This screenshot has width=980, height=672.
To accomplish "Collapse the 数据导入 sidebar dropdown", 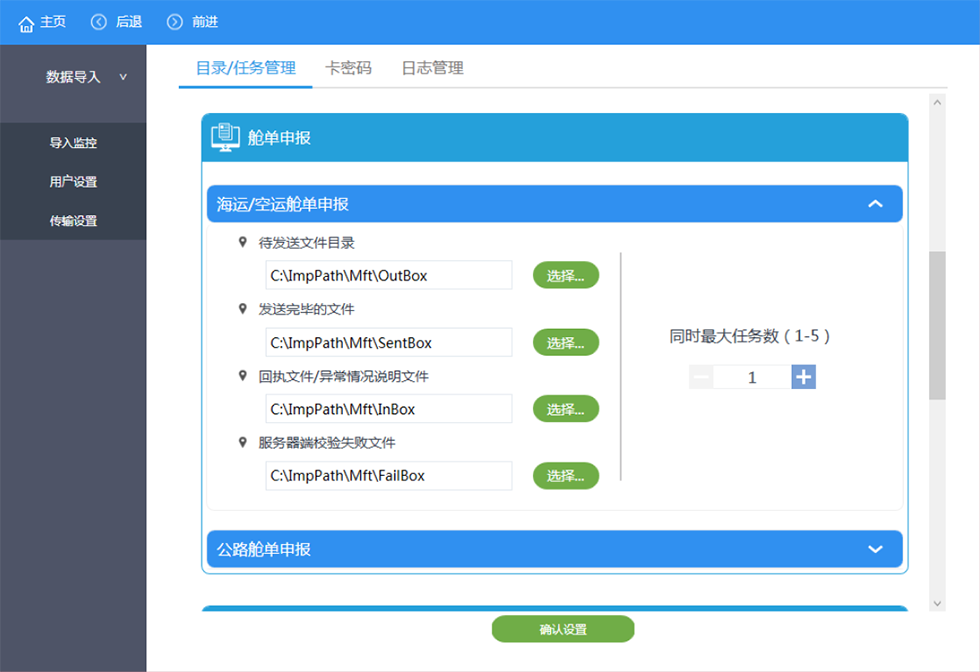I will click(x=122, y=76).
